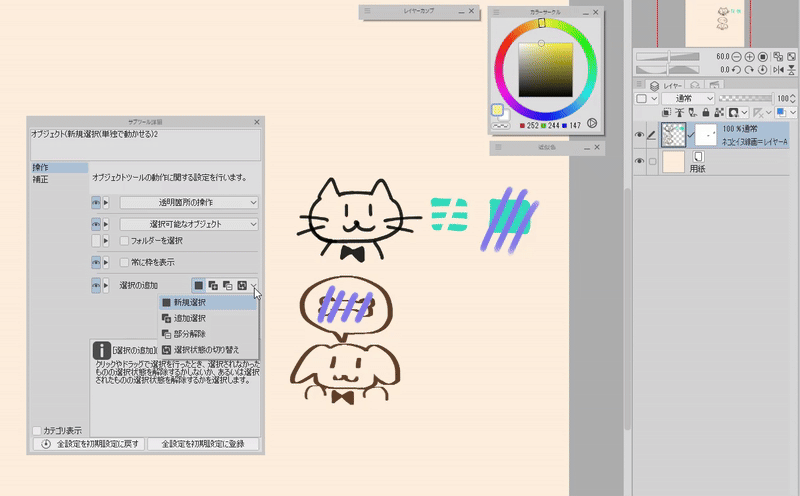This screenshot has width=800, height=496.
Task: Flip canvas horizontally icon in Navigator
Action: (778, 70)
